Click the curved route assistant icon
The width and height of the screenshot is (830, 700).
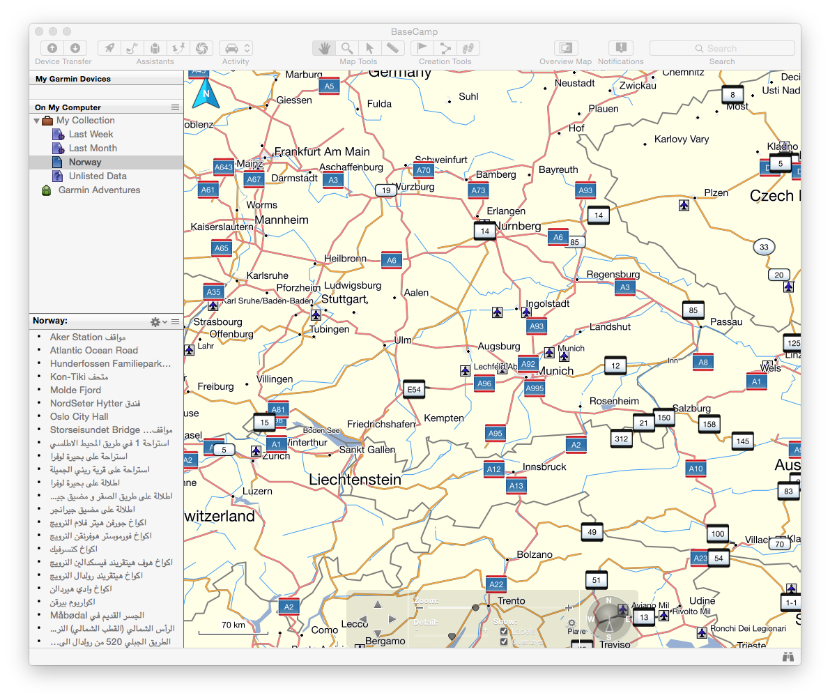[x=132, y=48]
